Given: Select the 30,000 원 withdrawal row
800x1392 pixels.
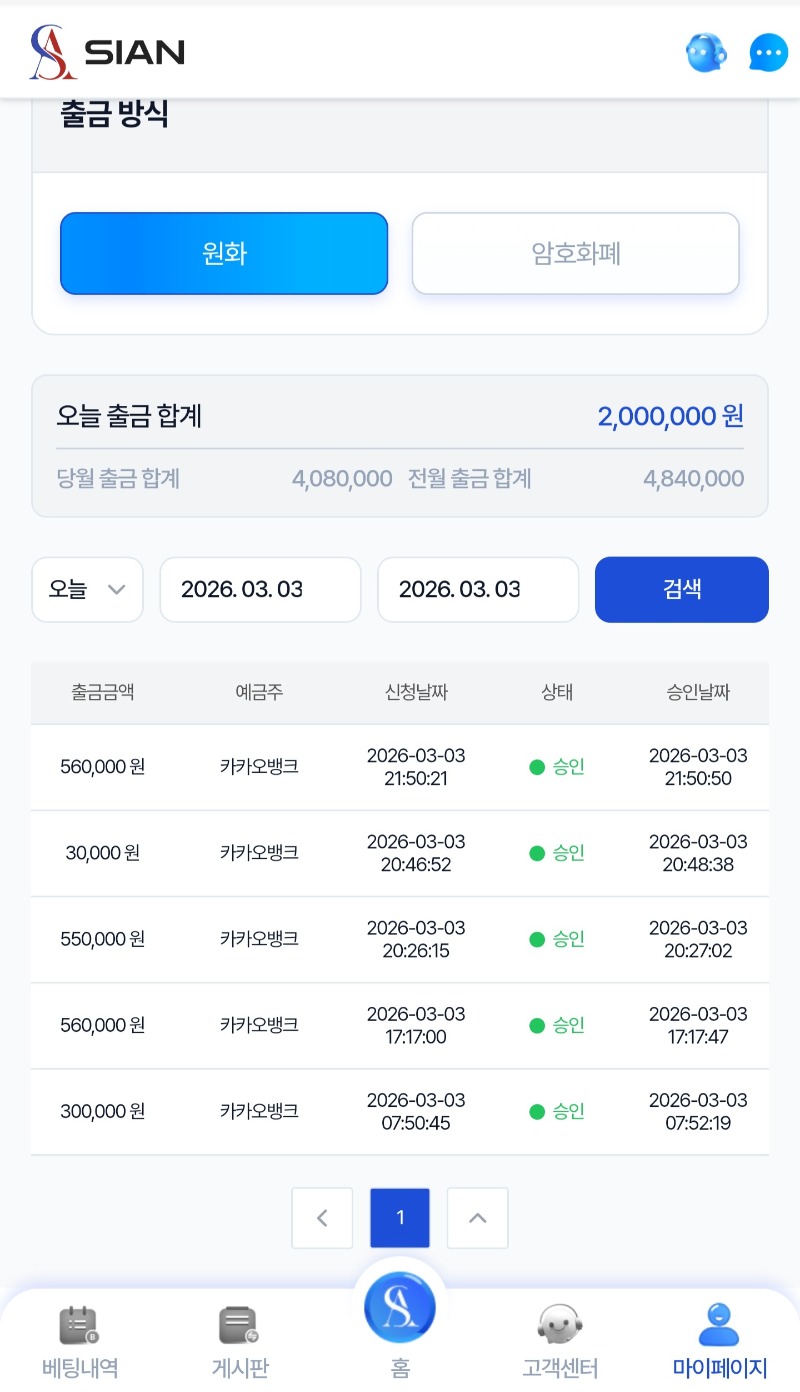Looking at the screenshot, I should pyautogui.click(x=400, y=853).
